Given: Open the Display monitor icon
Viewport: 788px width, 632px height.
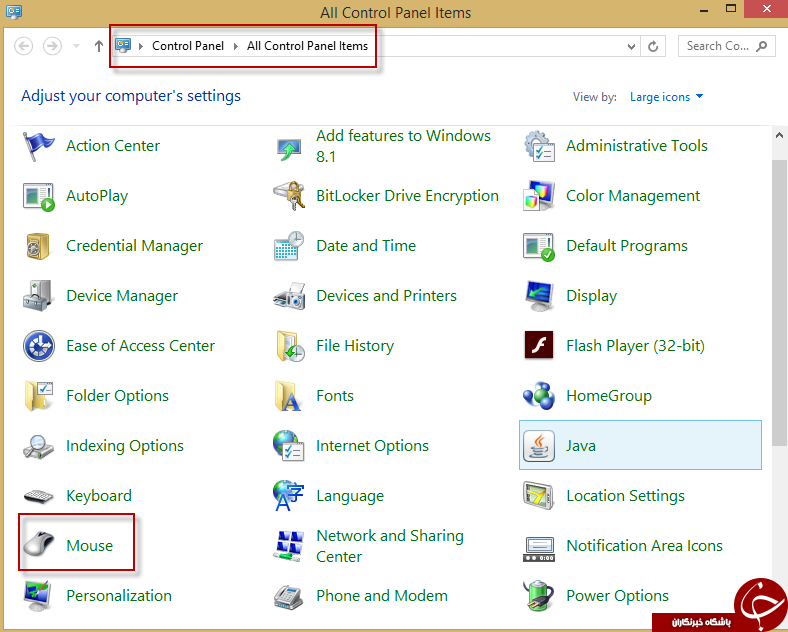Looking at the screenshot, I should [539, 296].
